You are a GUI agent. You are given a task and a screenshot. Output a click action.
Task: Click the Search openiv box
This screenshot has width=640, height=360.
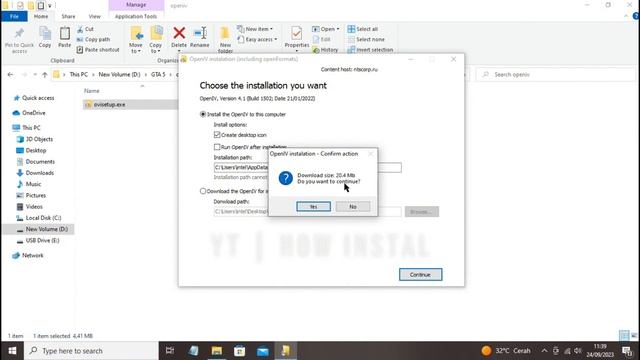pos(555,75)
